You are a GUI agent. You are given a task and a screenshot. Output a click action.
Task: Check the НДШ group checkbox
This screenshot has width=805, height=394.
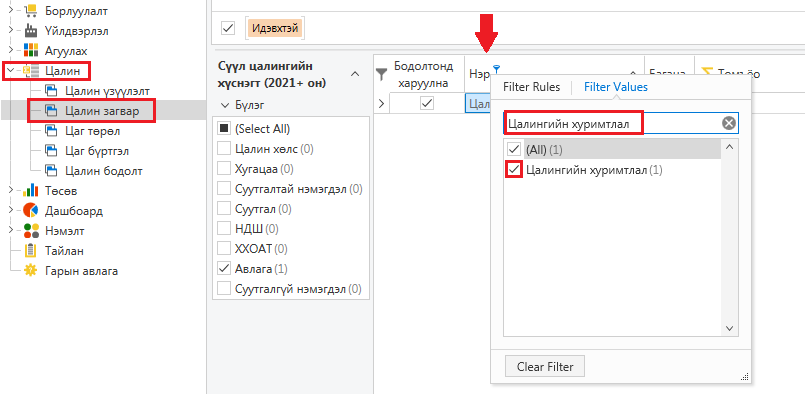(224, 229)
